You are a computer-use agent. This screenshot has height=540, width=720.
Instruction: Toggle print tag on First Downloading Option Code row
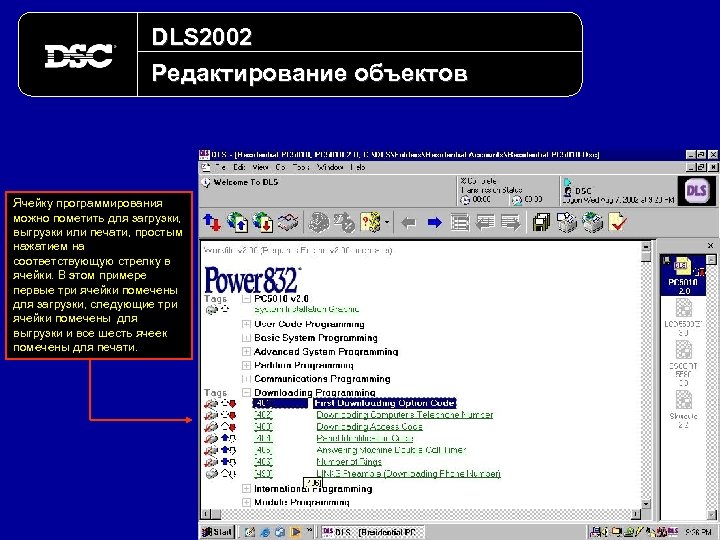click(x=211, y=404)
